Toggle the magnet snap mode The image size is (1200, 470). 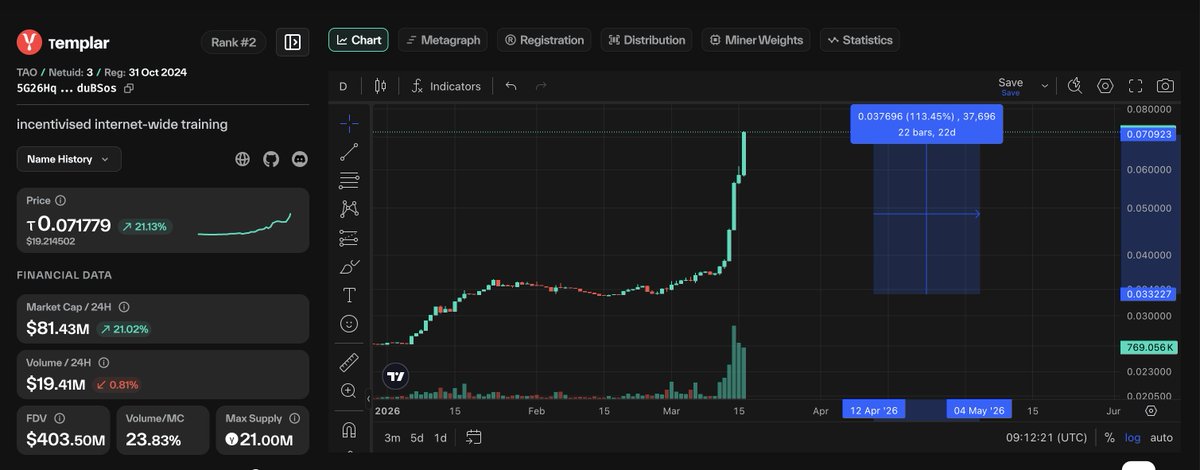[349, 430]
